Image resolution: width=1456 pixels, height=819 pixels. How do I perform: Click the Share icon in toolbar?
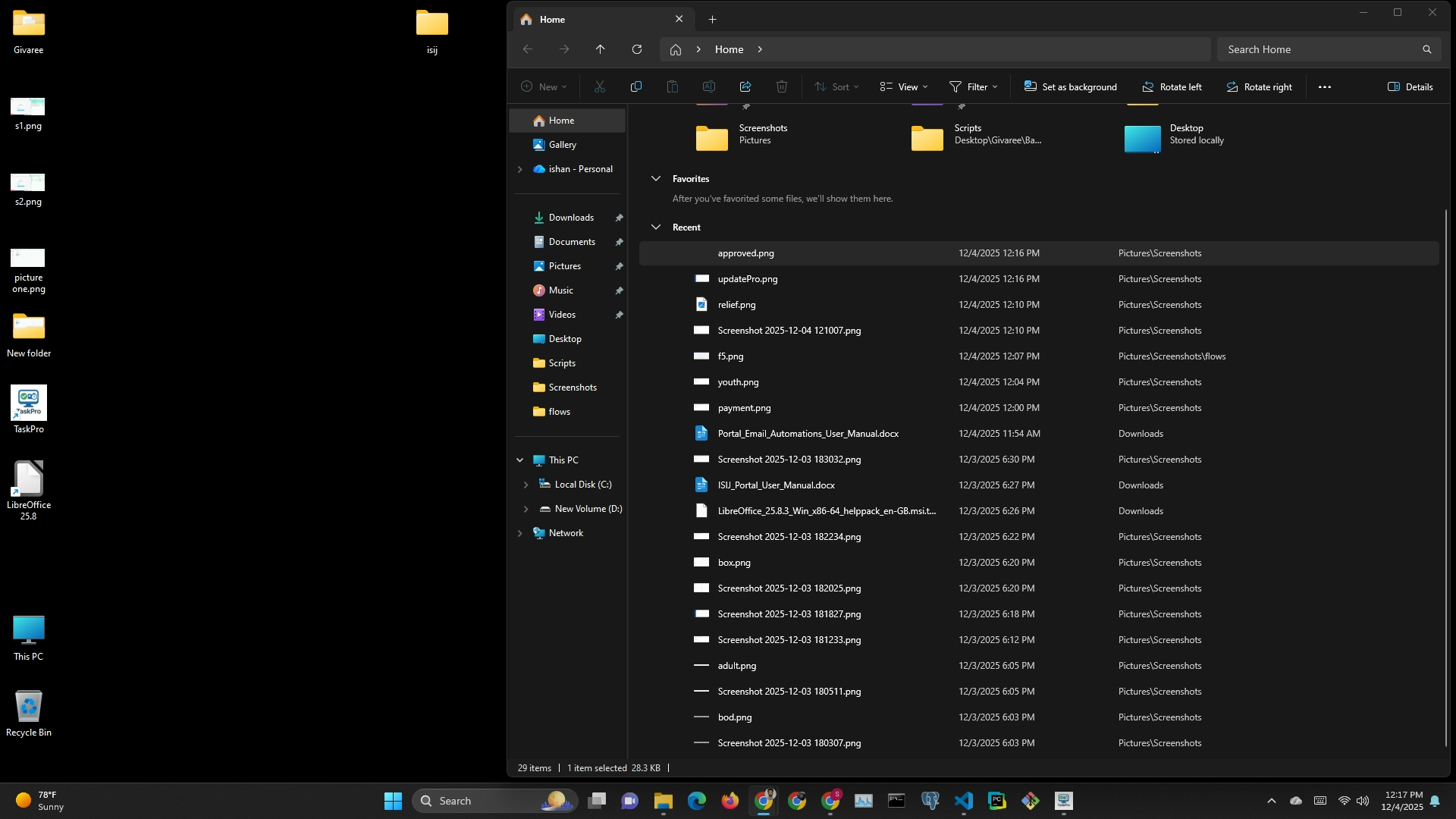click(x=745, y=86)
